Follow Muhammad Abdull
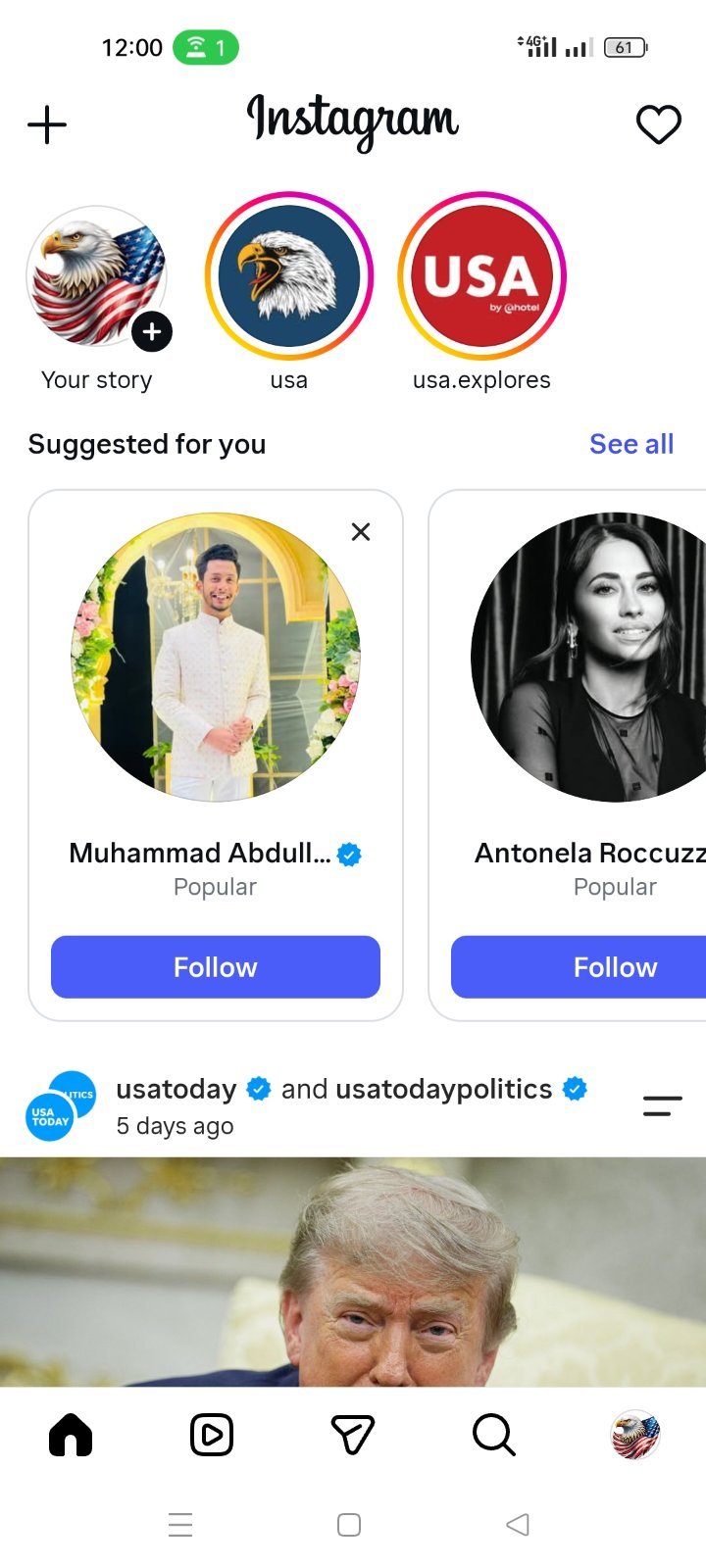Image resolution: width=706 pixels, height=1568 pixels. 216,967
